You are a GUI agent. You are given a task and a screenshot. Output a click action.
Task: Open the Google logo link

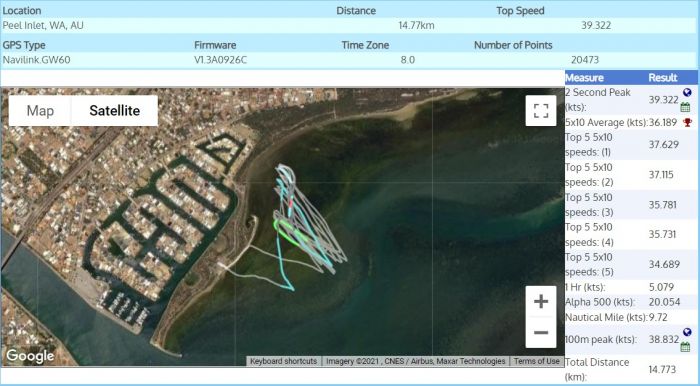tap(30, 356)
